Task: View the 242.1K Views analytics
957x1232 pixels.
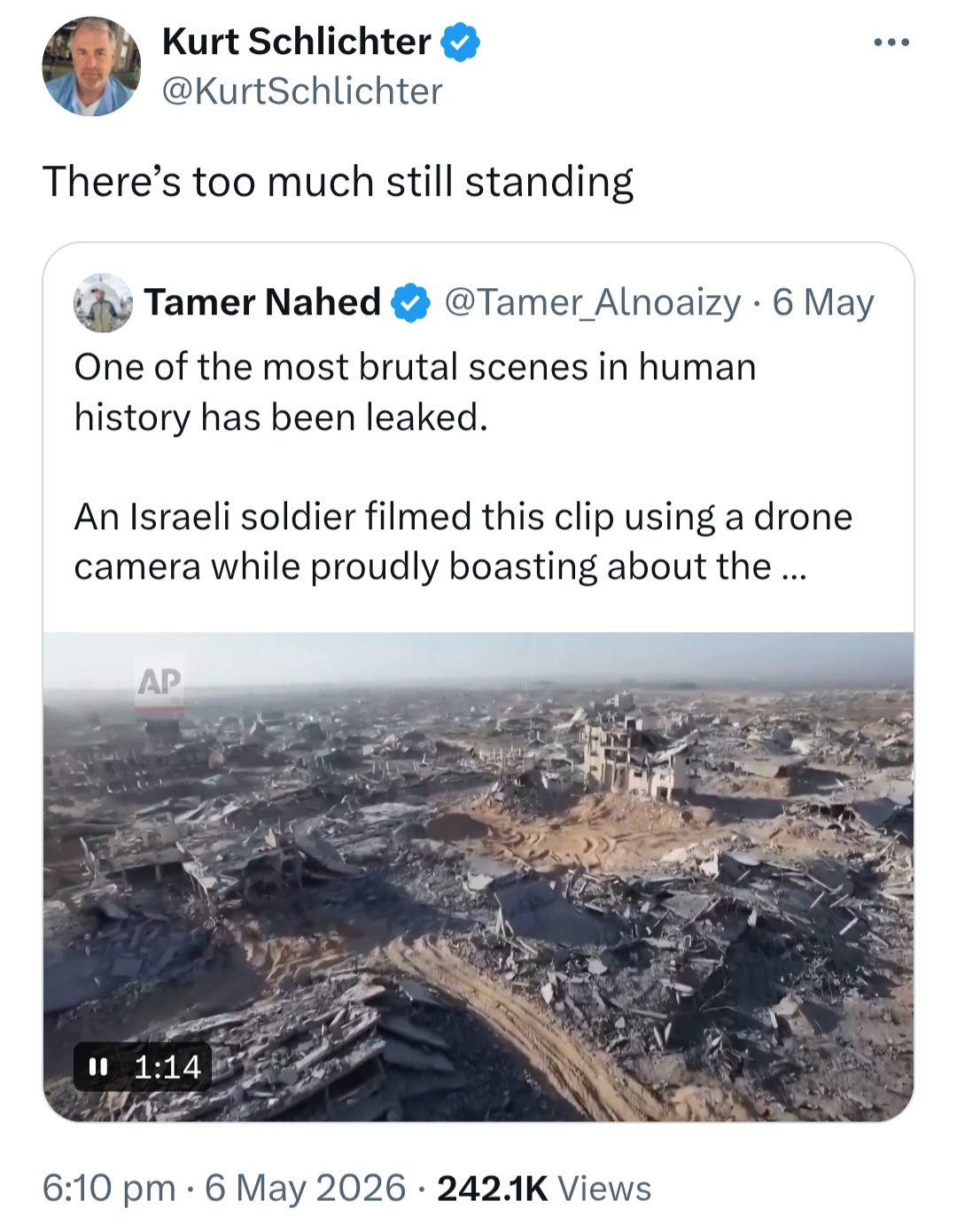Action: coord(544,1189)
